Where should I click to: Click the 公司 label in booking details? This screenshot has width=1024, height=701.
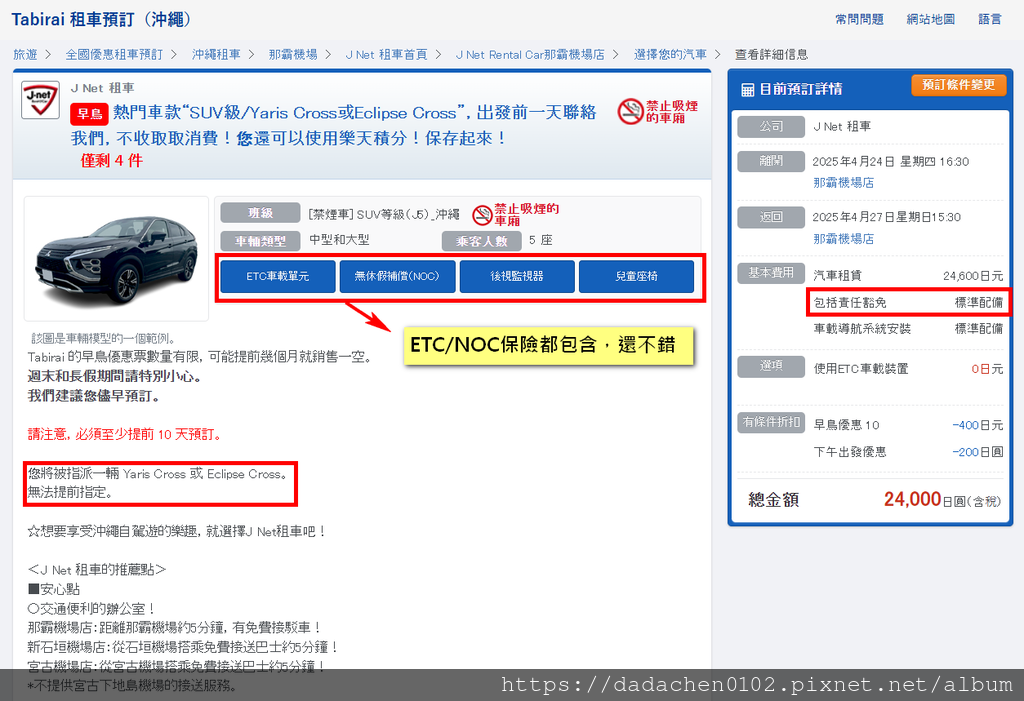click(771, 126)
